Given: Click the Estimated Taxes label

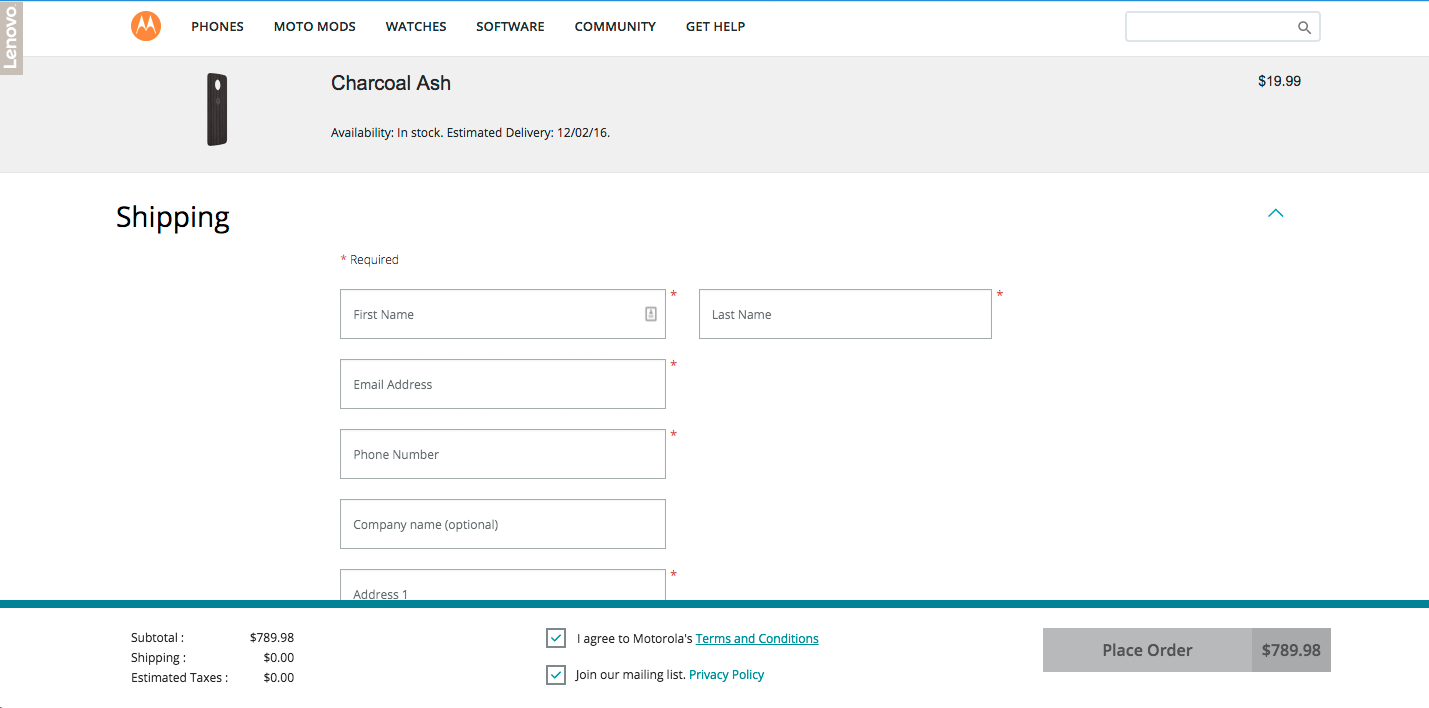Looking at the screenshot, I should point(179,678).
